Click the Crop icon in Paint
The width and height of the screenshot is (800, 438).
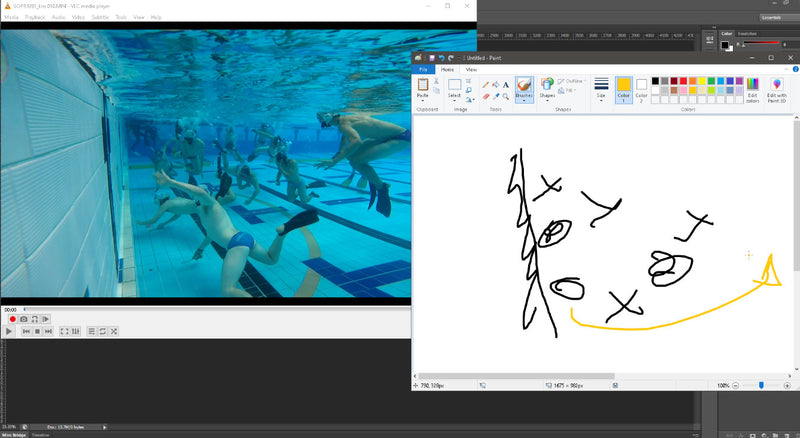tap(468, 81)
